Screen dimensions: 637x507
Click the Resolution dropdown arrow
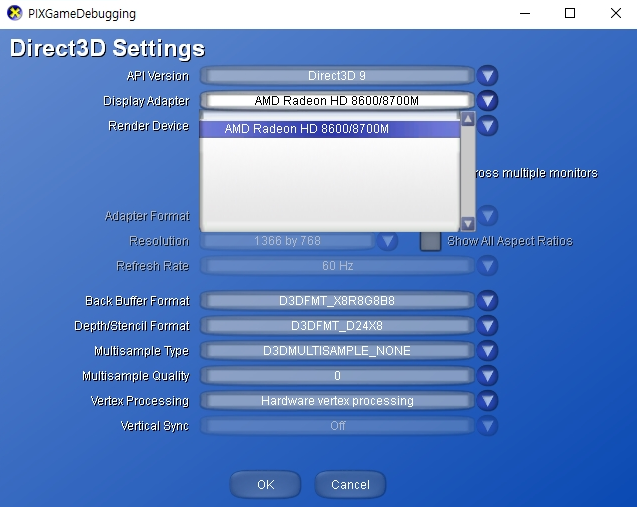point(387,241)
